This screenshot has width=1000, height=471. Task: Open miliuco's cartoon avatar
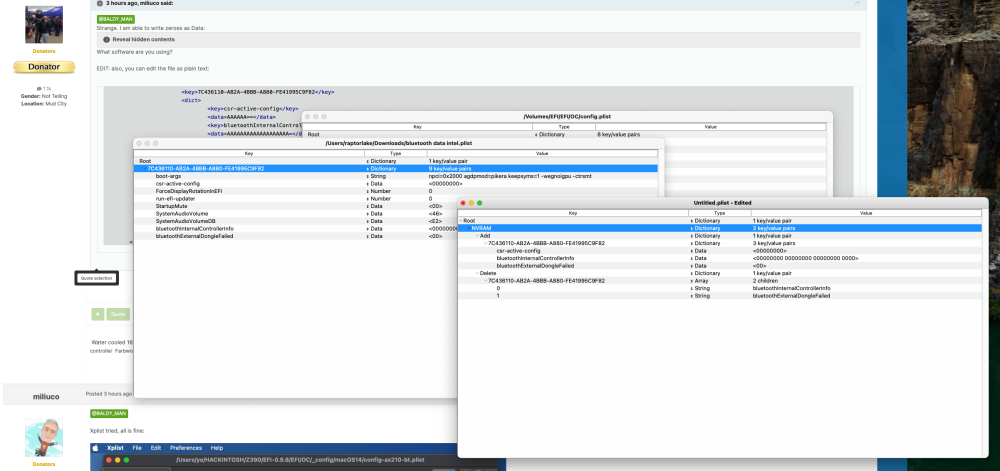point(44,438)
